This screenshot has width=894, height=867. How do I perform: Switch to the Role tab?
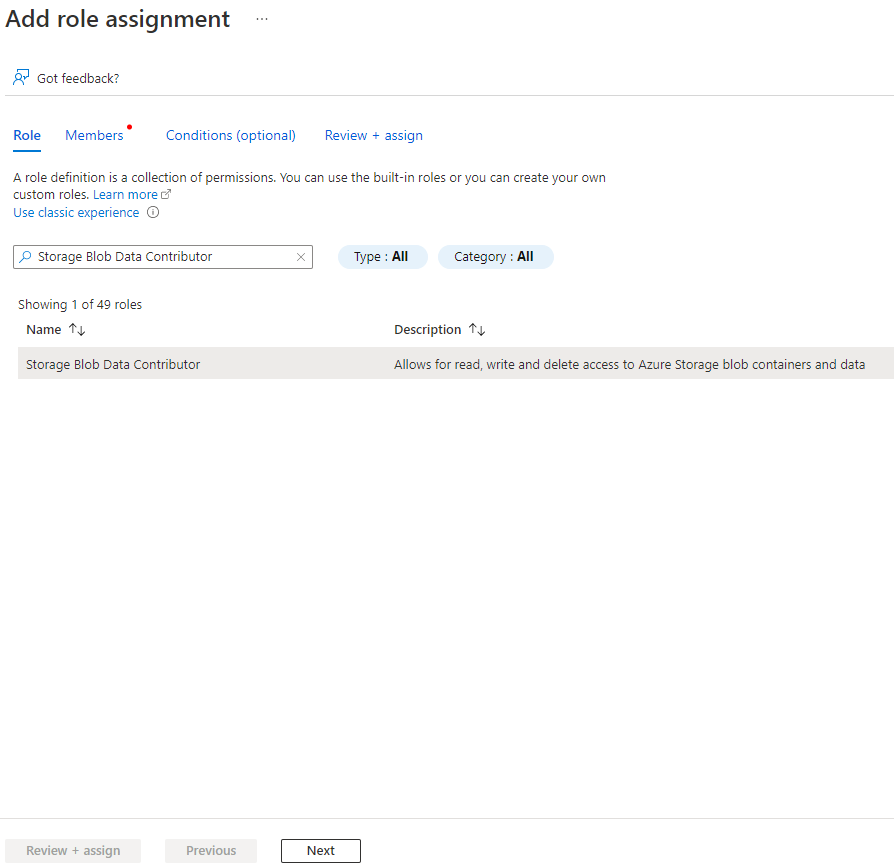(x=27, y=136)
